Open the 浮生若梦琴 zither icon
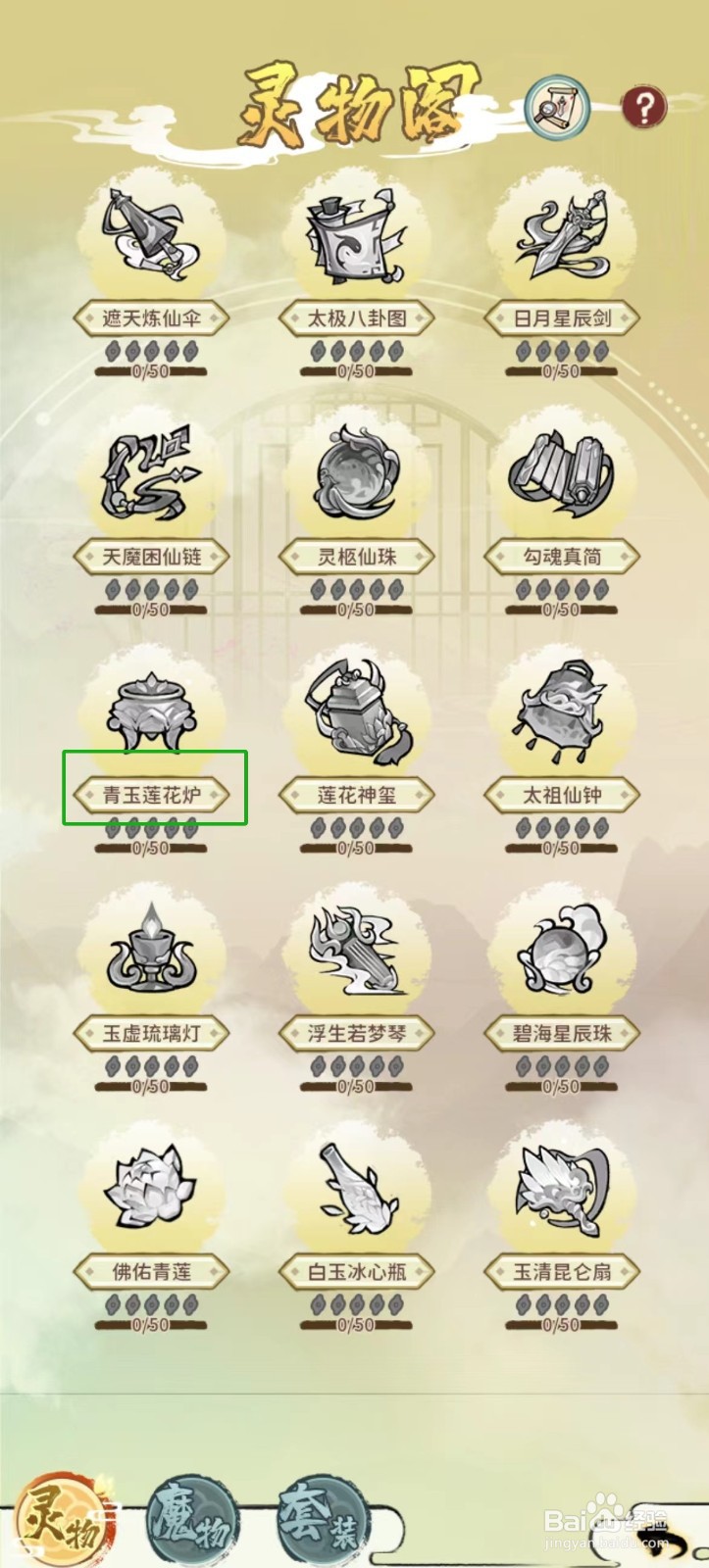Viewport: 709px width, 1568px height. coord(357,949)
